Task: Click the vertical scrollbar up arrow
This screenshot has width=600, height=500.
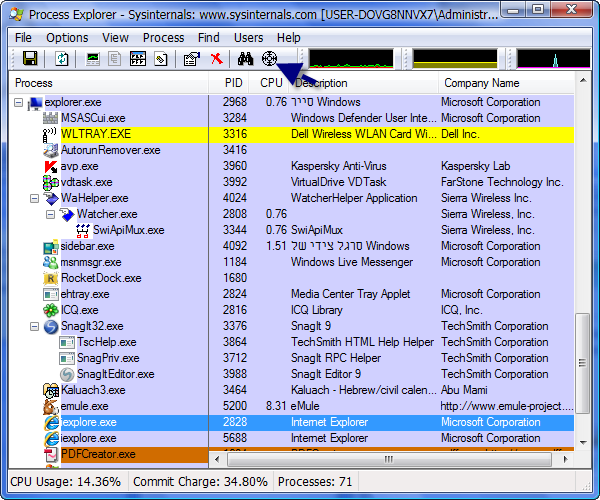Action: [583, 81]
